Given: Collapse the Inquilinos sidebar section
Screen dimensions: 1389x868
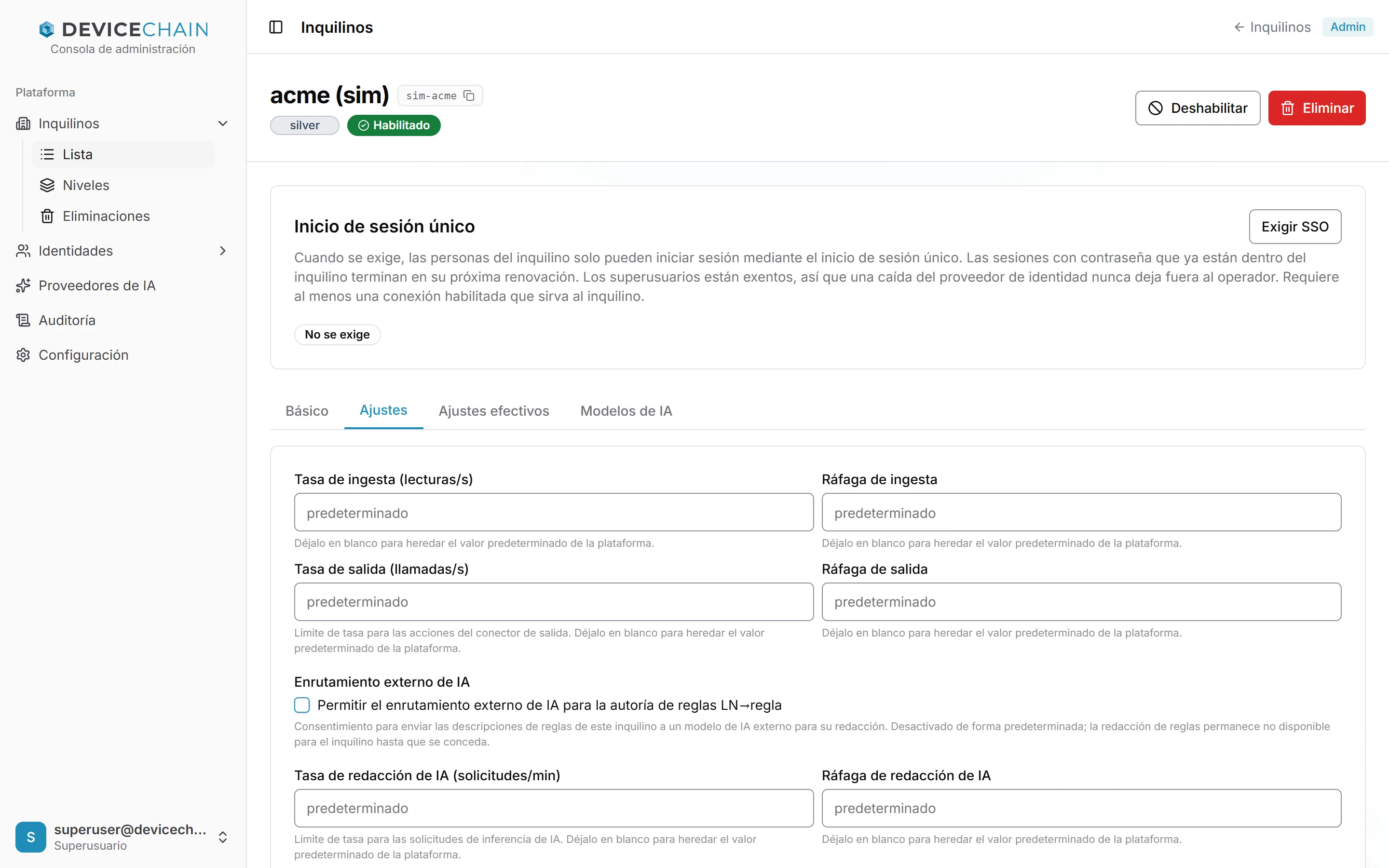Looking at the screenshot, I should coord(223,123).
